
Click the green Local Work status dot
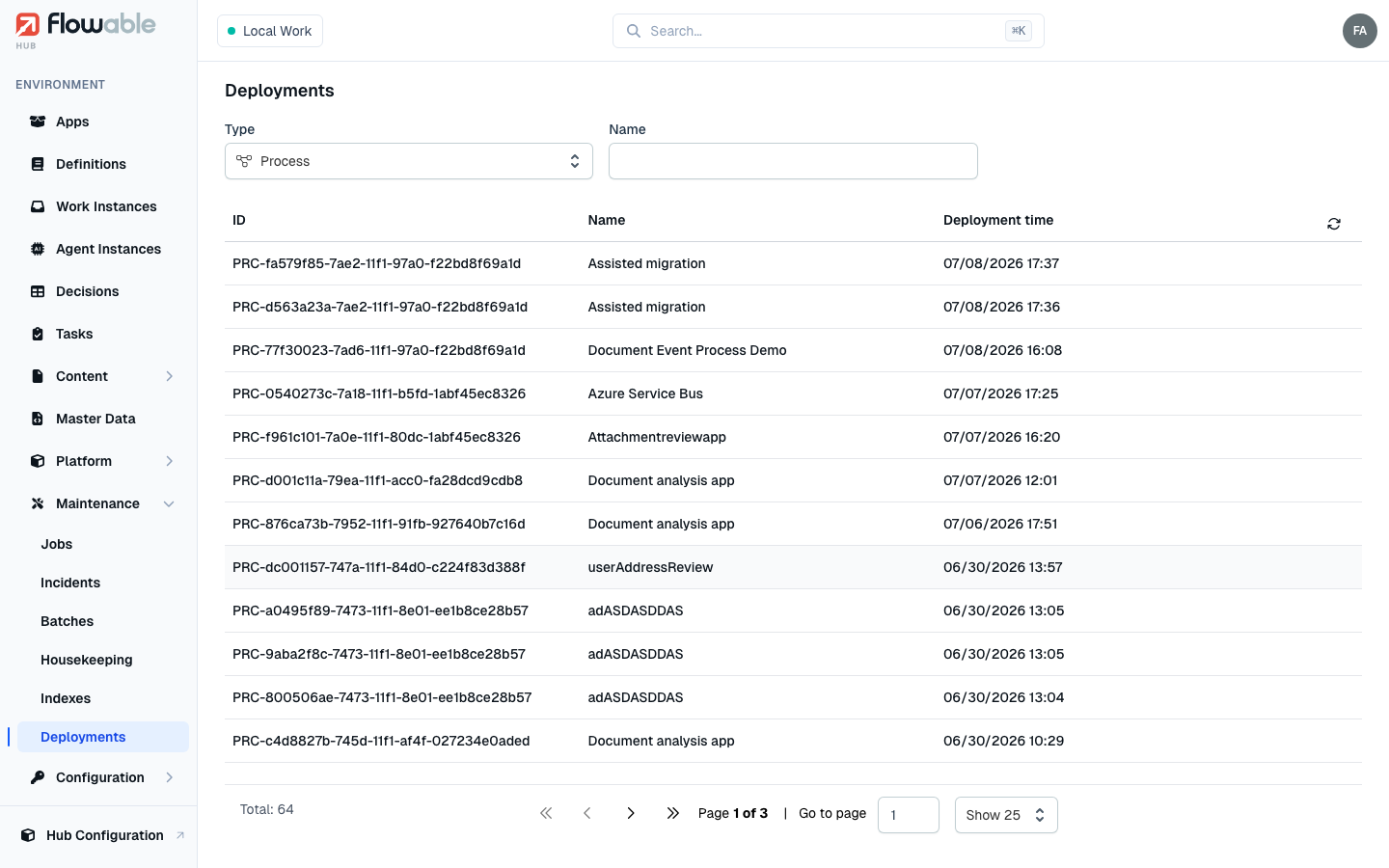[x=231, y=31]
